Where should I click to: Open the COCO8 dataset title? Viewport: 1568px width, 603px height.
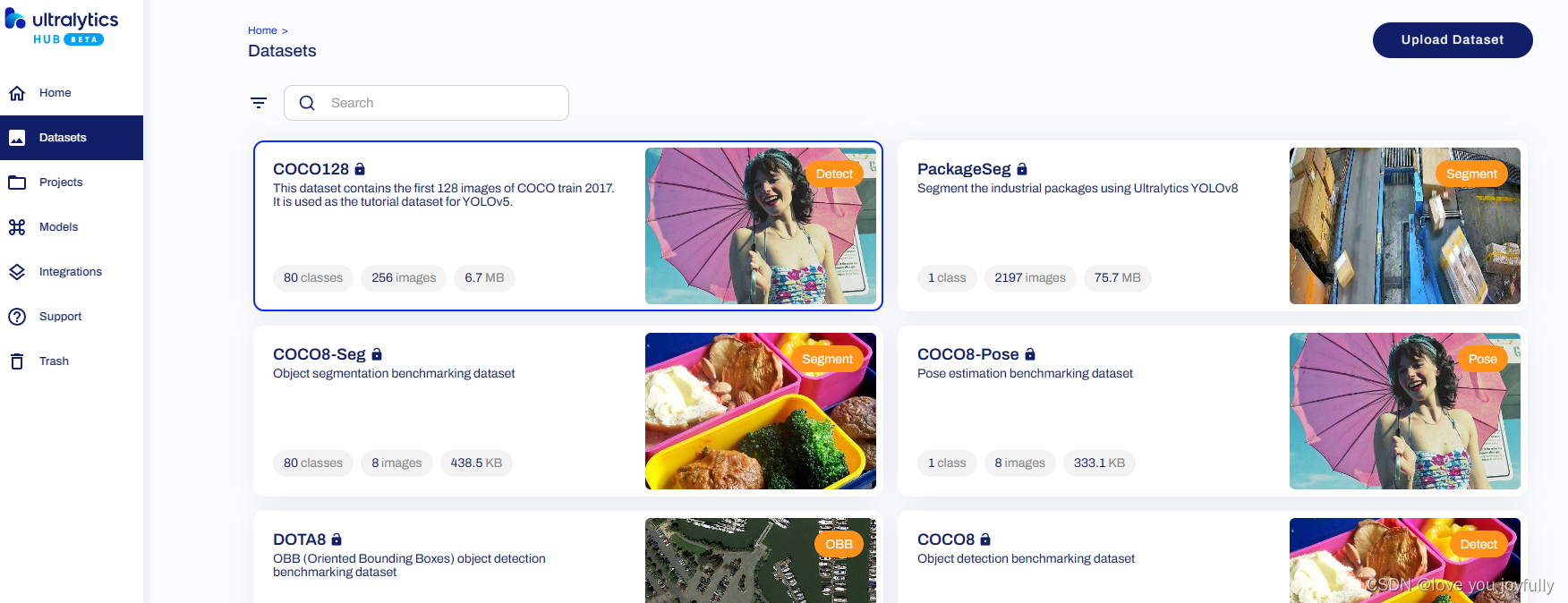[946, 539]
